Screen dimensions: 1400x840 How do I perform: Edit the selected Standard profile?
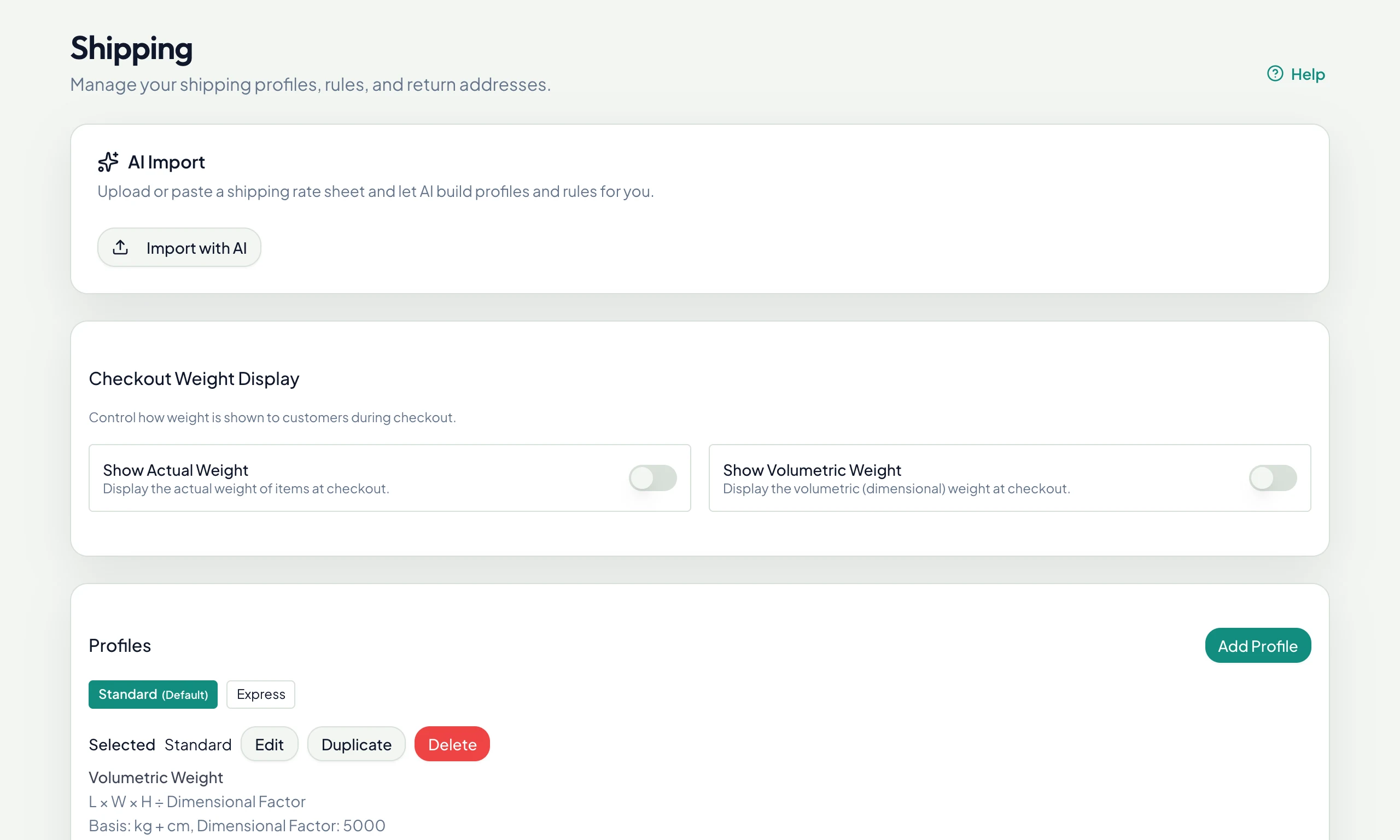point(270,744)
